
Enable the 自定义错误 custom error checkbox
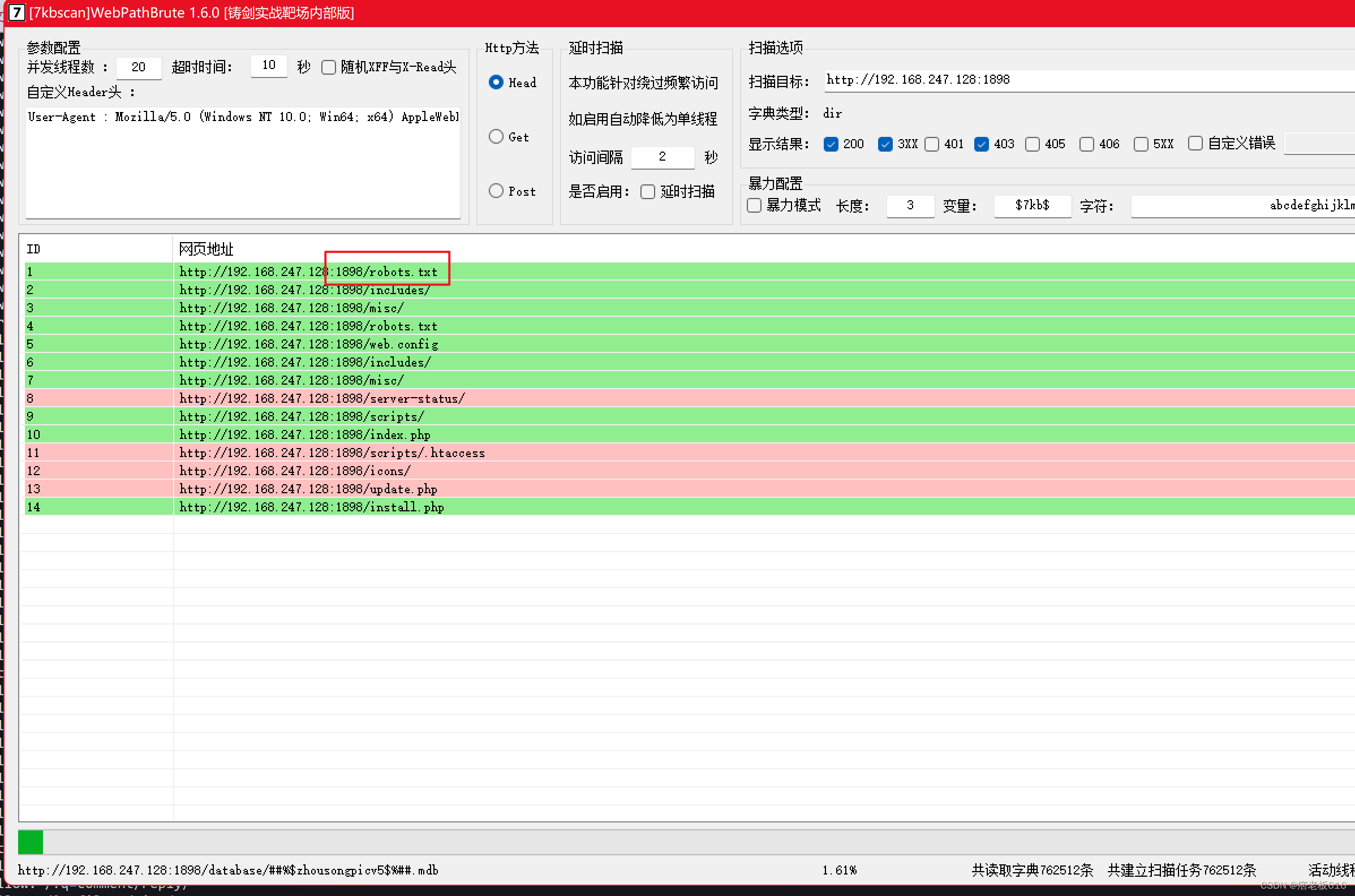1195,144
